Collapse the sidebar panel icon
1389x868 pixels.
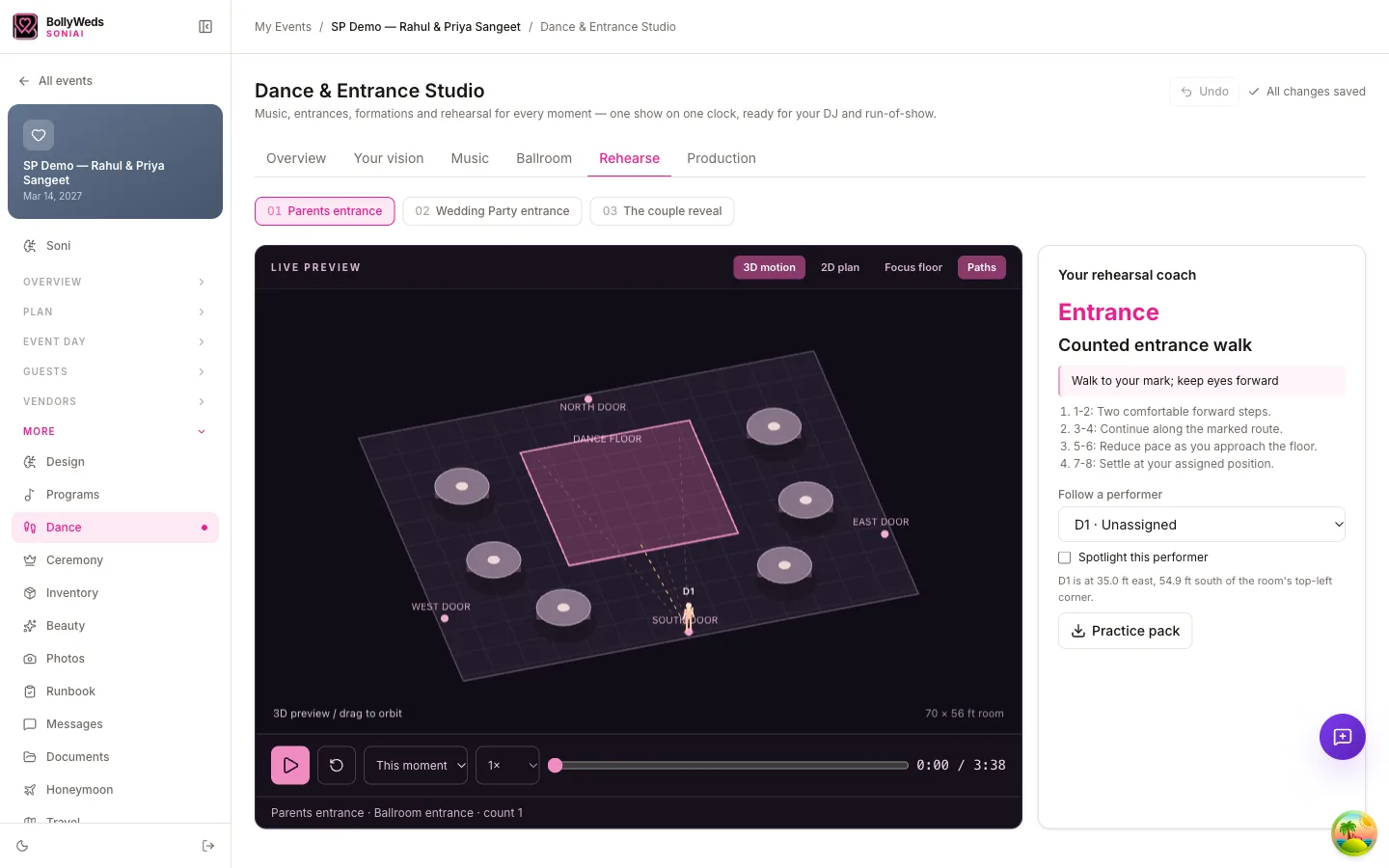click(x=205, y=27)
